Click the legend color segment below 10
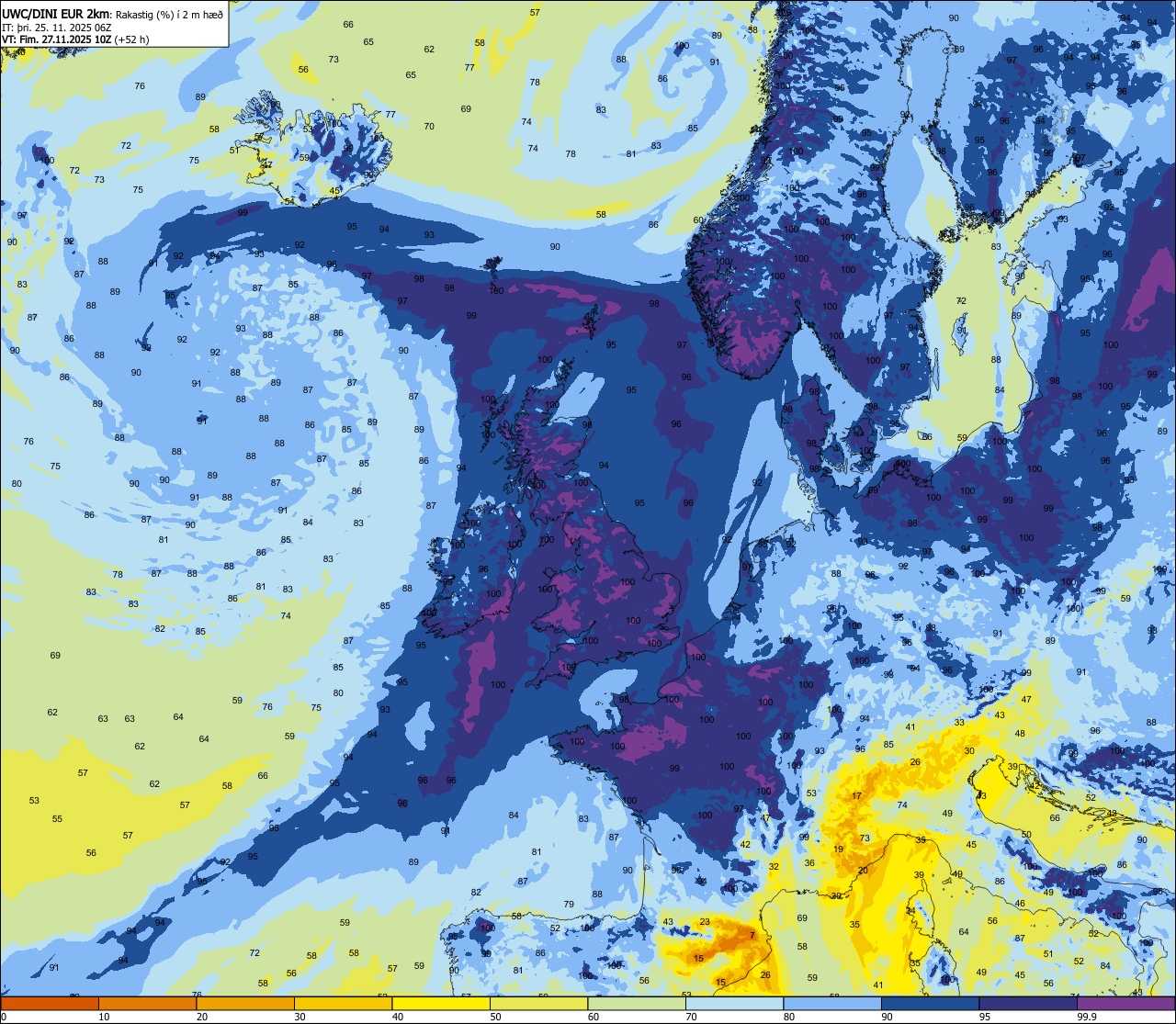 [49, 1003]
